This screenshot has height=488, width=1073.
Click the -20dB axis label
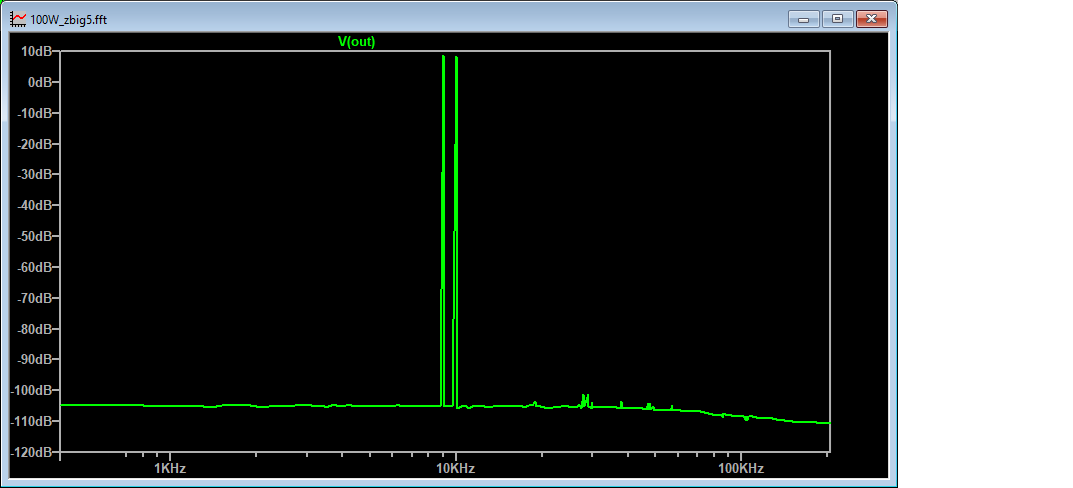tap(35, 144)
